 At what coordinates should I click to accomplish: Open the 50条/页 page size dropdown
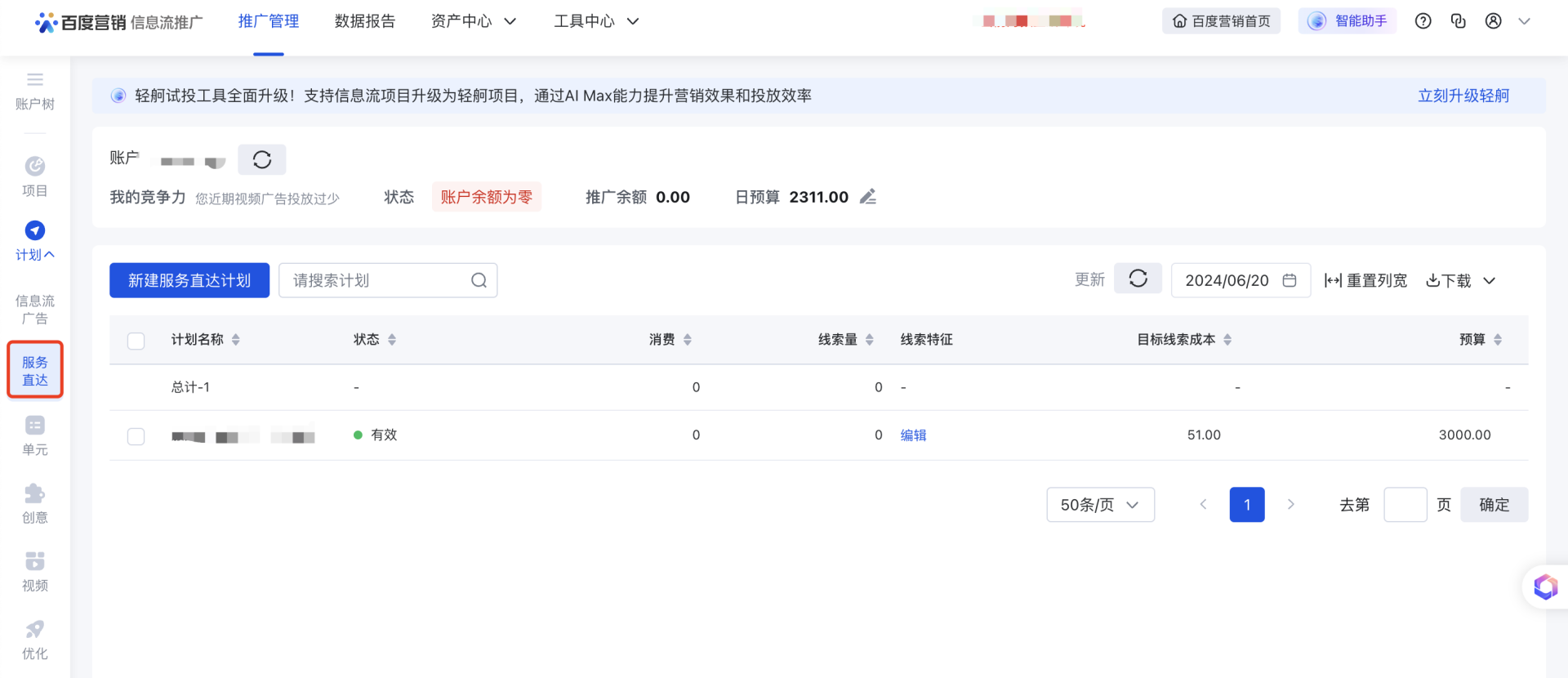[x=1099, y=505]
